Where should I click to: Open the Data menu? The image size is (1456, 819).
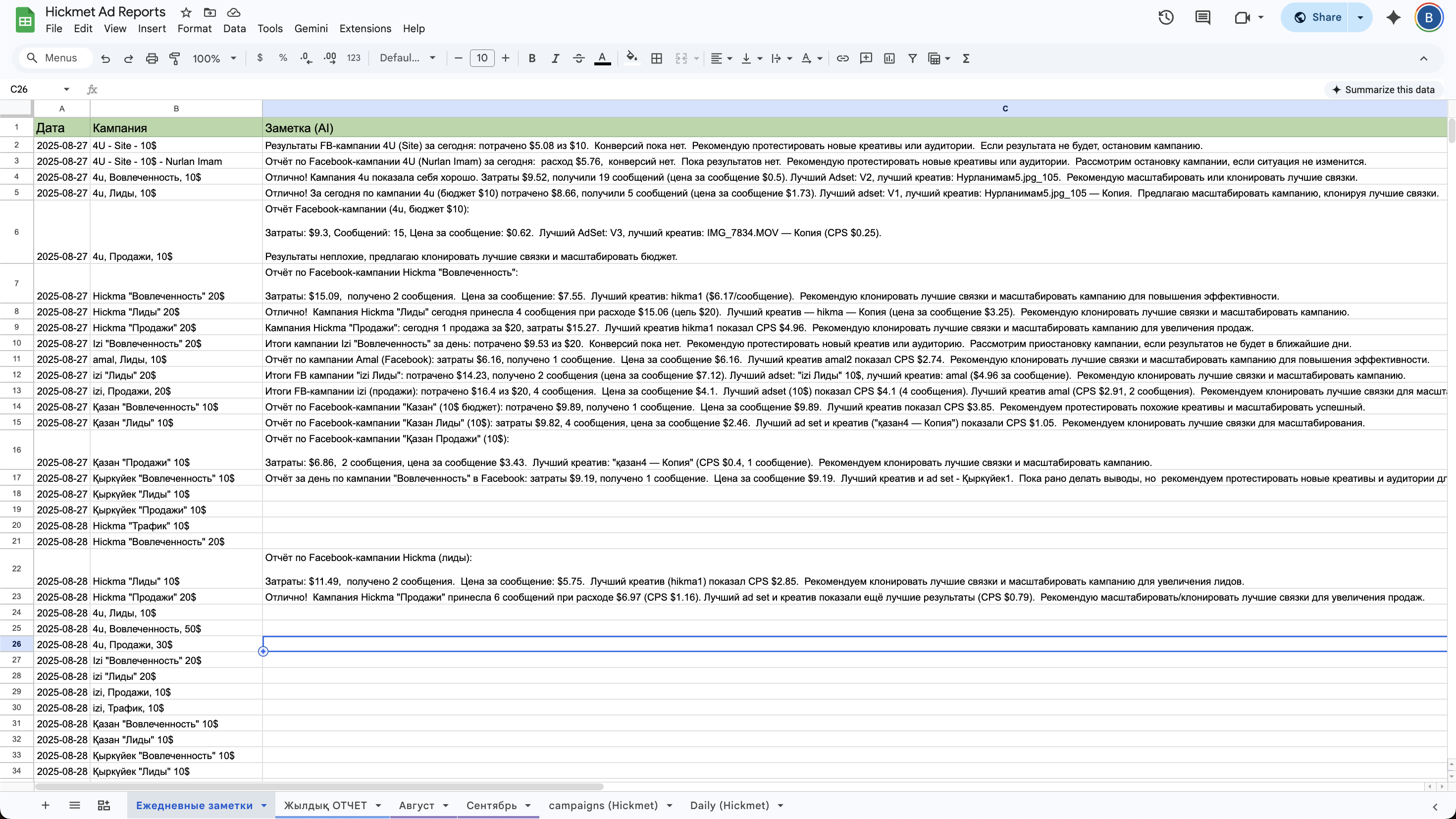click(x=234, y=29)
